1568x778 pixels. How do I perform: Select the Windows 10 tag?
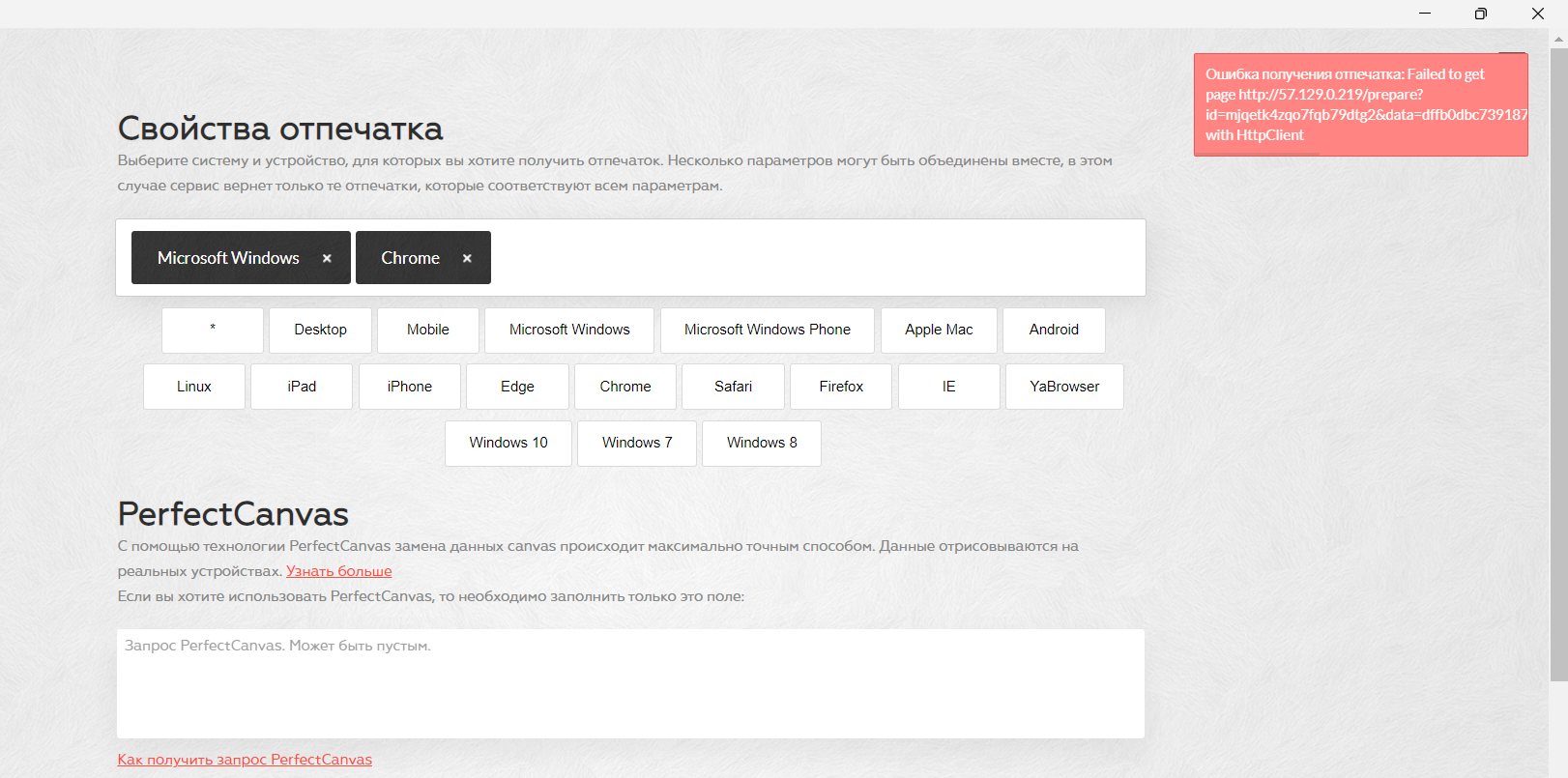[x=508, y=443]
